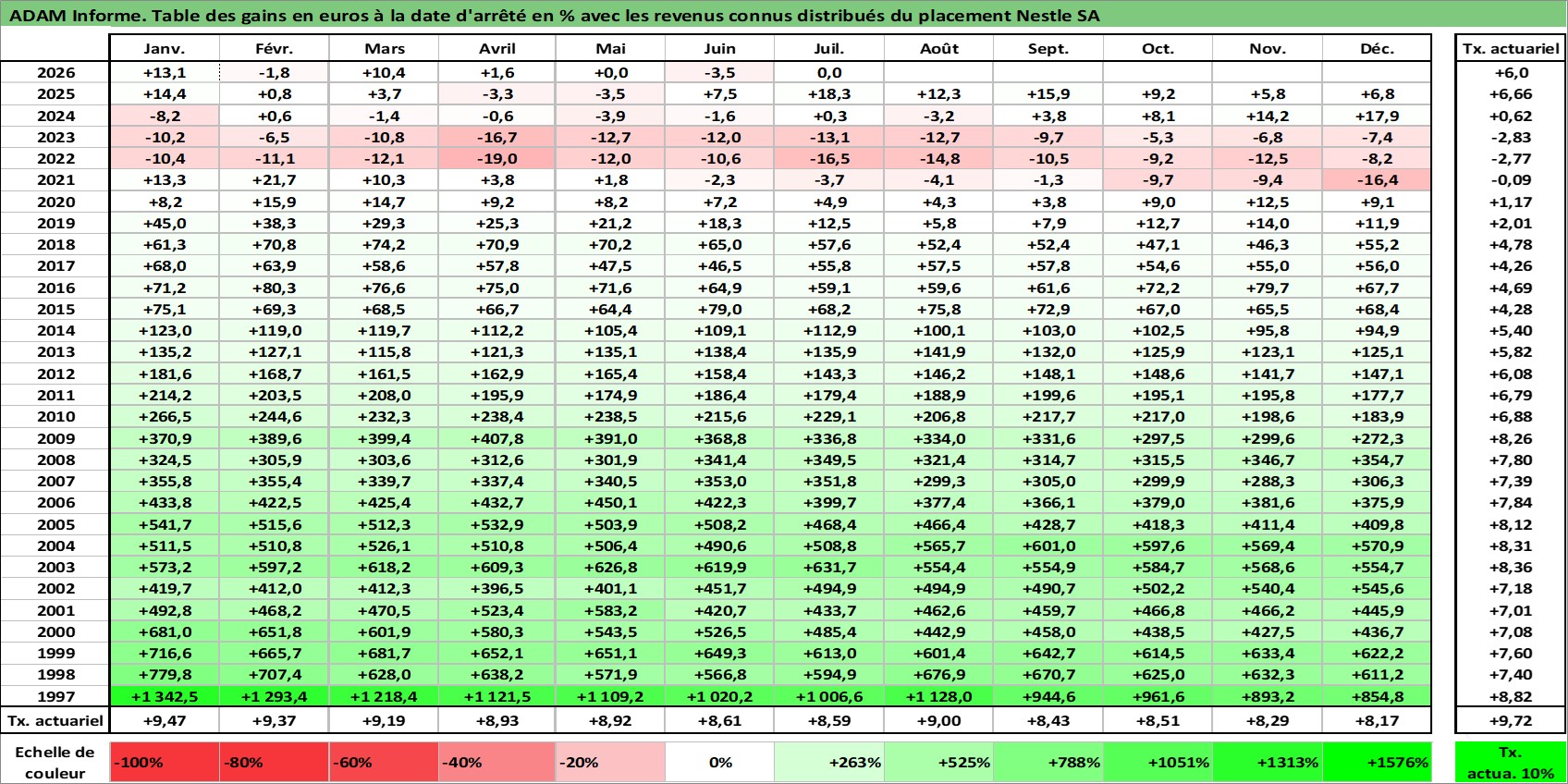This screenshot has width=1568, height=784.
Task: Select the '+9,47' actuarial rate under Janv.
Action: pos(165,721)
